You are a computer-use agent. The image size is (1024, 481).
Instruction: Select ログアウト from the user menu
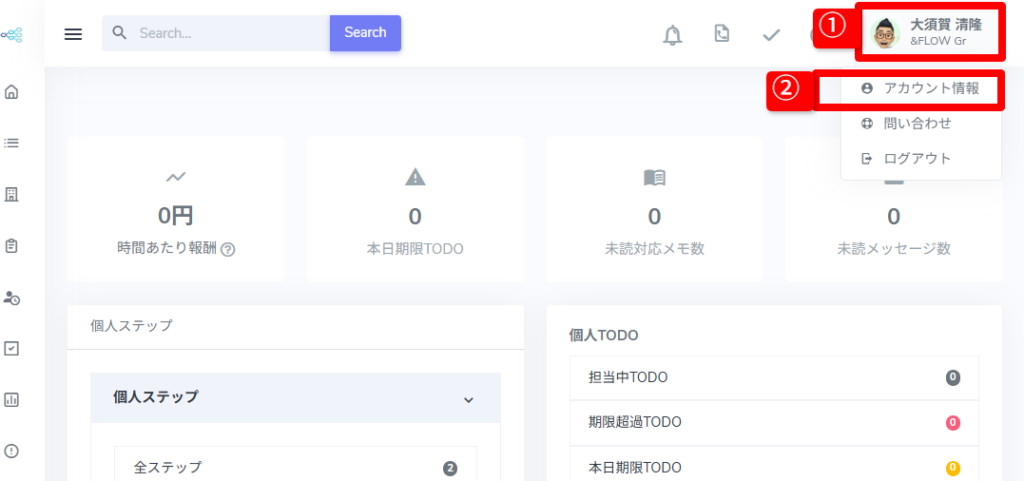917,158
